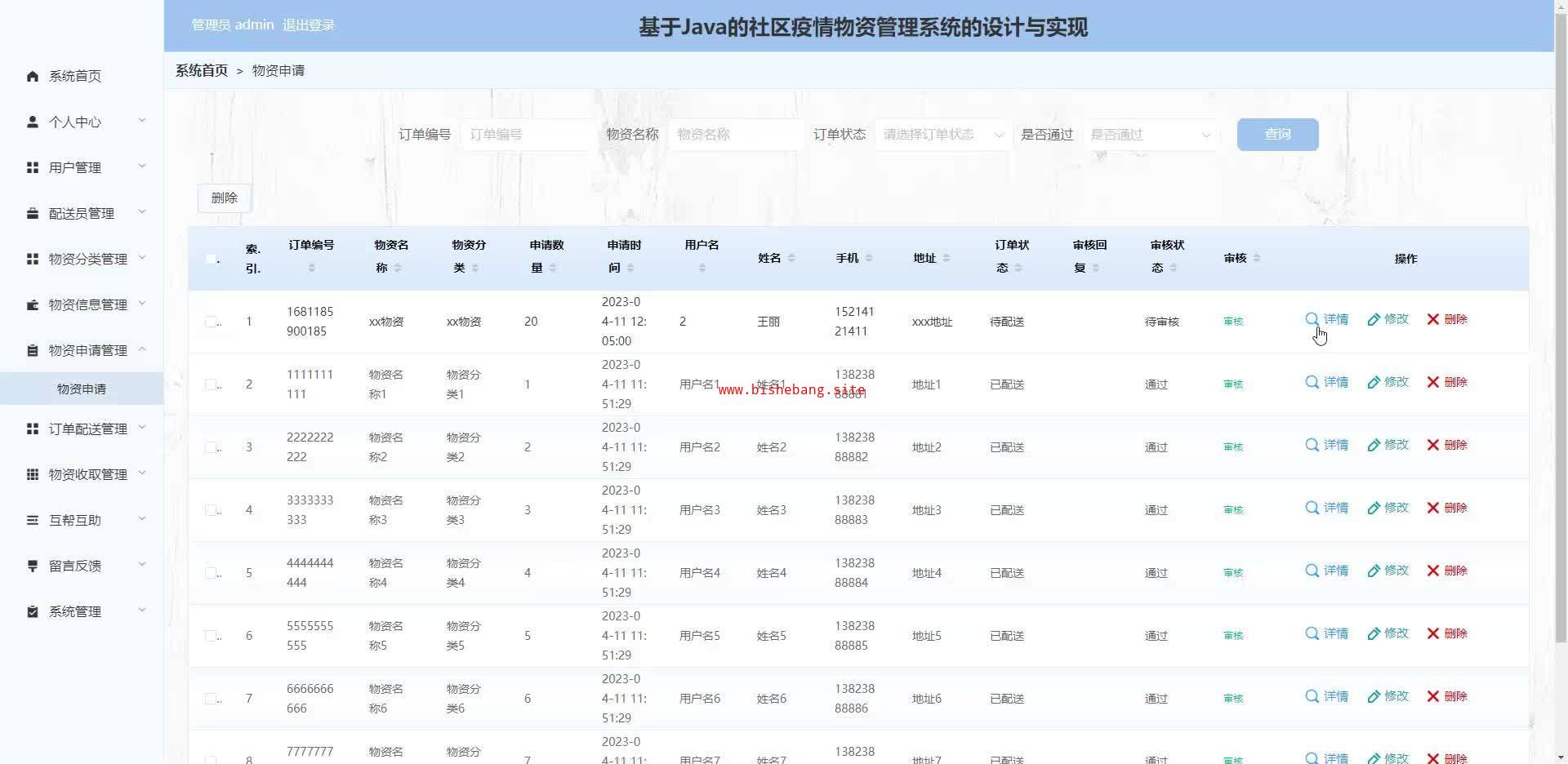
Task: Click the red X 删除 icon in row 3
Action: point(1433,445)
